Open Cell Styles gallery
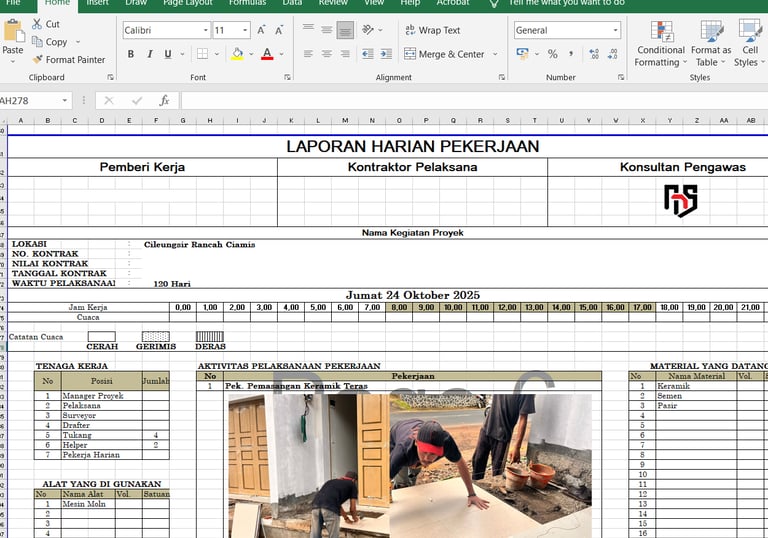The width and height of the screenshot is (768, 538). (x=749, y=44)
